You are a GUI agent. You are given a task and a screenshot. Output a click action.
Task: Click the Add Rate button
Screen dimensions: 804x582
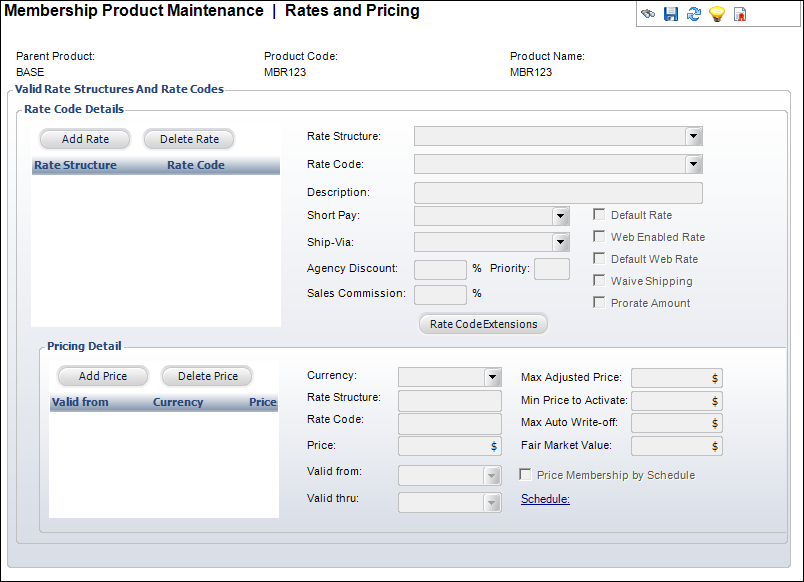tap(84, 139)
